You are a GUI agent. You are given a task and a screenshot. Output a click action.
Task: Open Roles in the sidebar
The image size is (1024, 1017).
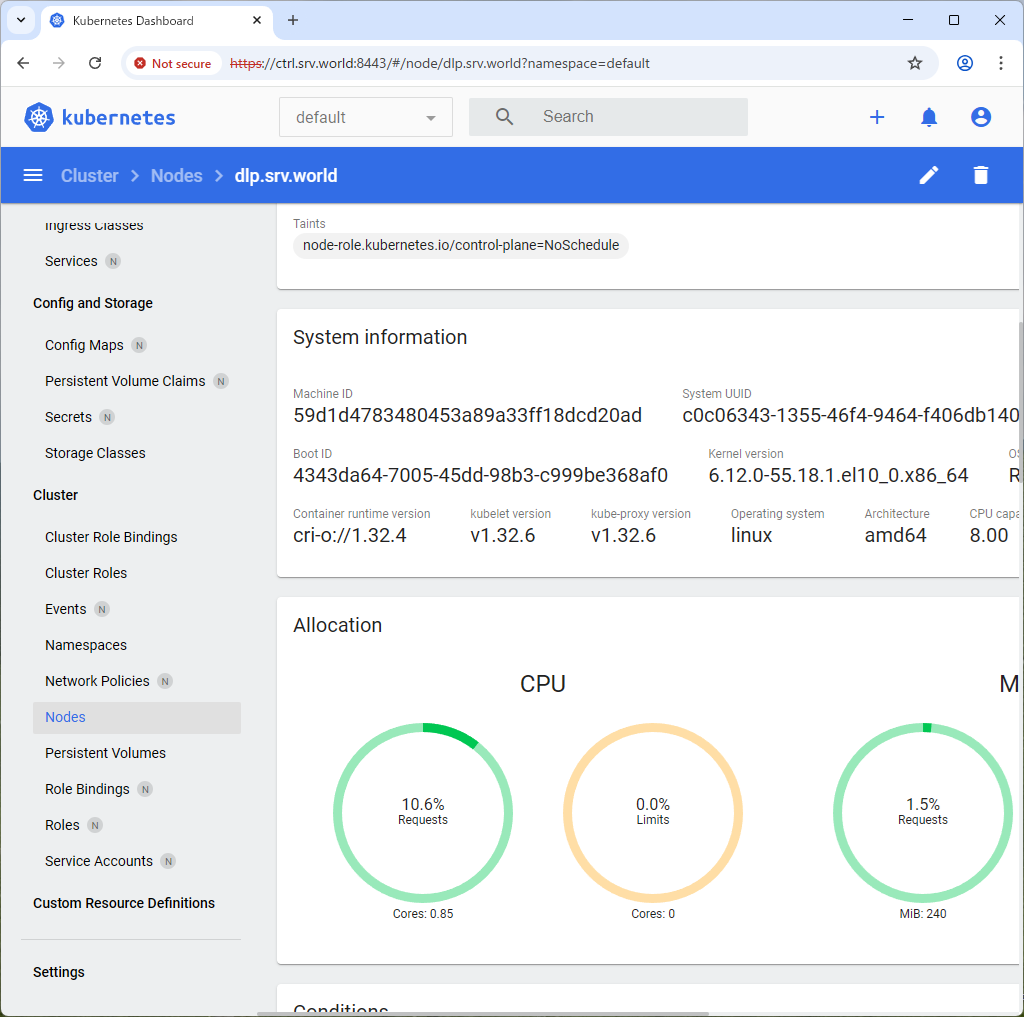click(62, 825)
